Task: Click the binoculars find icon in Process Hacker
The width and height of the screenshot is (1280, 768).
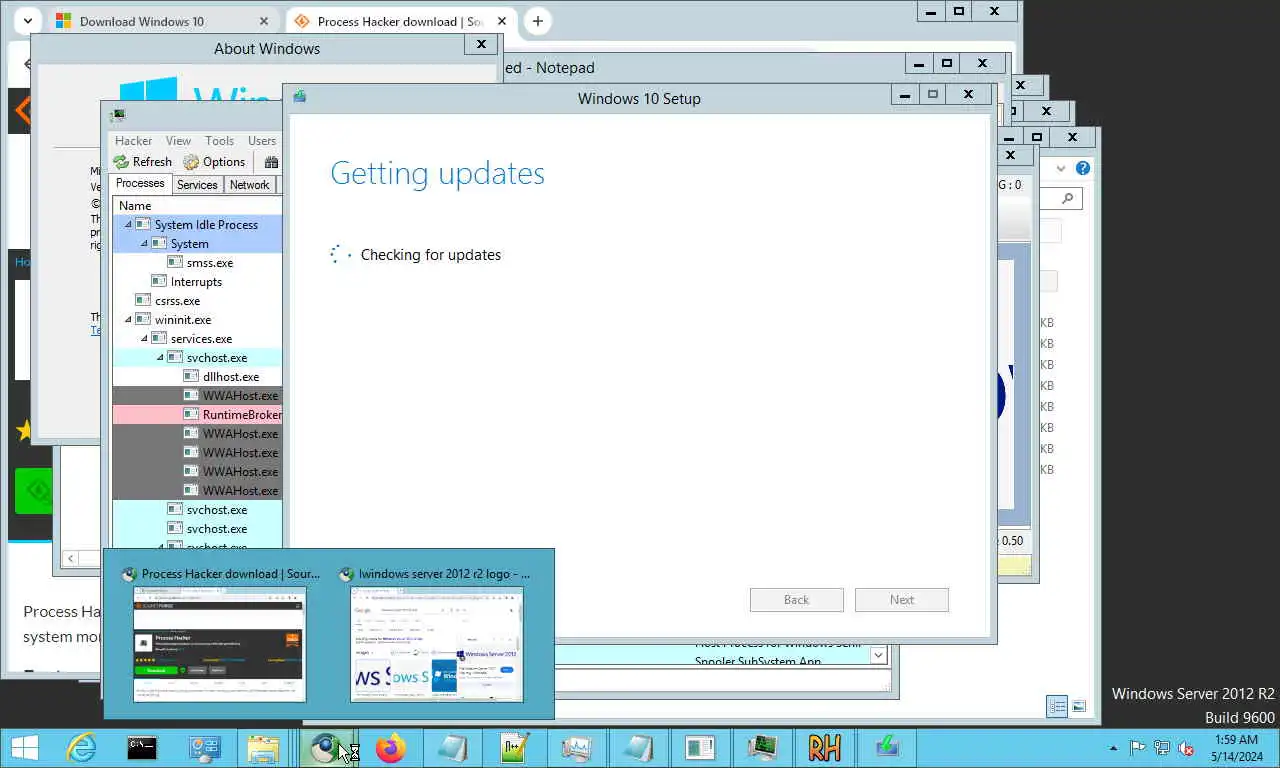Action: 272,162
